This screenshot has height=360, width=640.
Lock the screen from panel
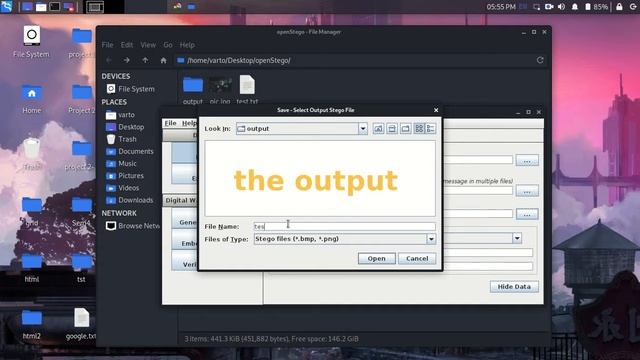619,7
